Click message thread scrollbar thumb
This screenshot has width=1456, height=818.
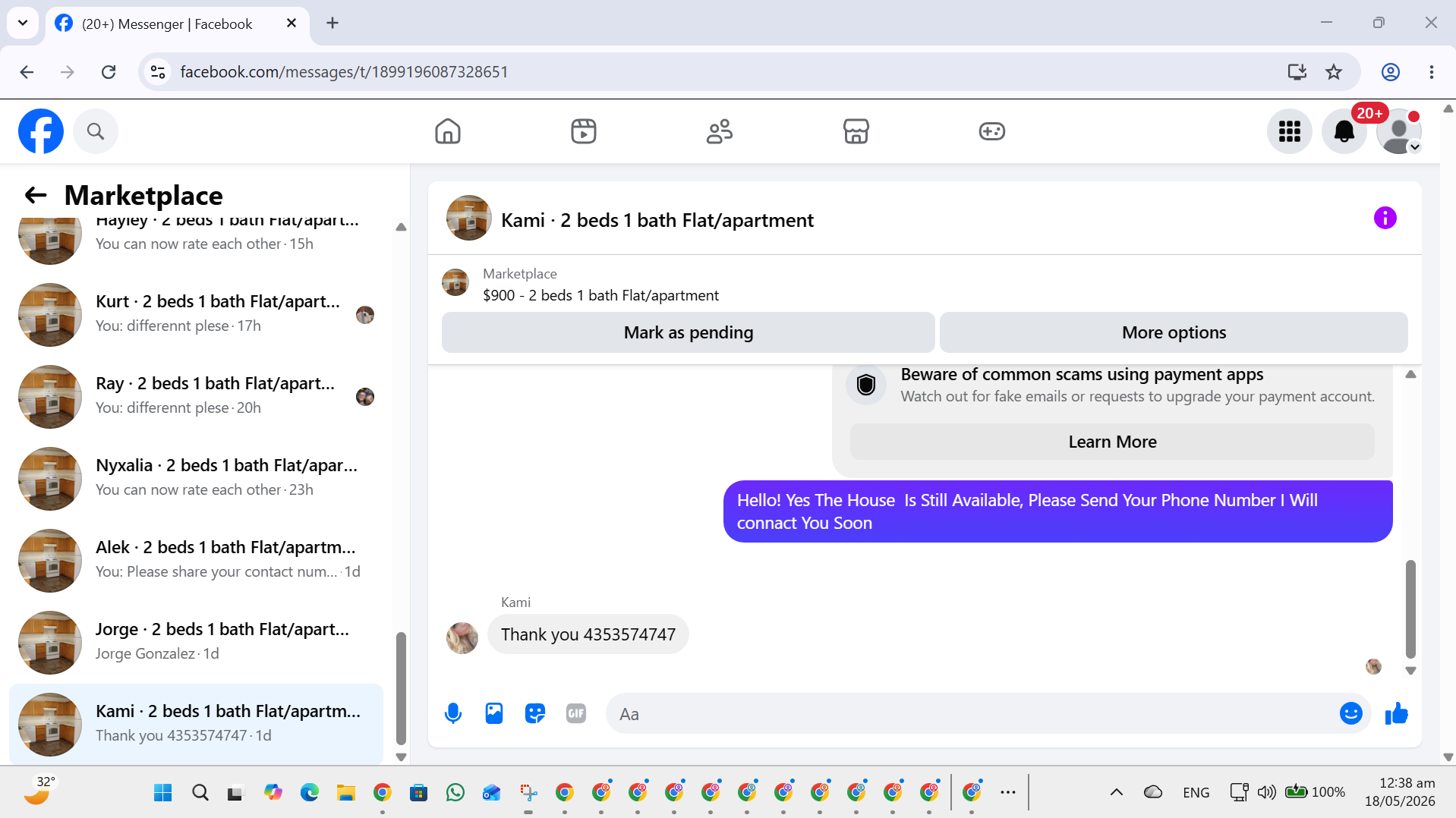point(1410,609)
